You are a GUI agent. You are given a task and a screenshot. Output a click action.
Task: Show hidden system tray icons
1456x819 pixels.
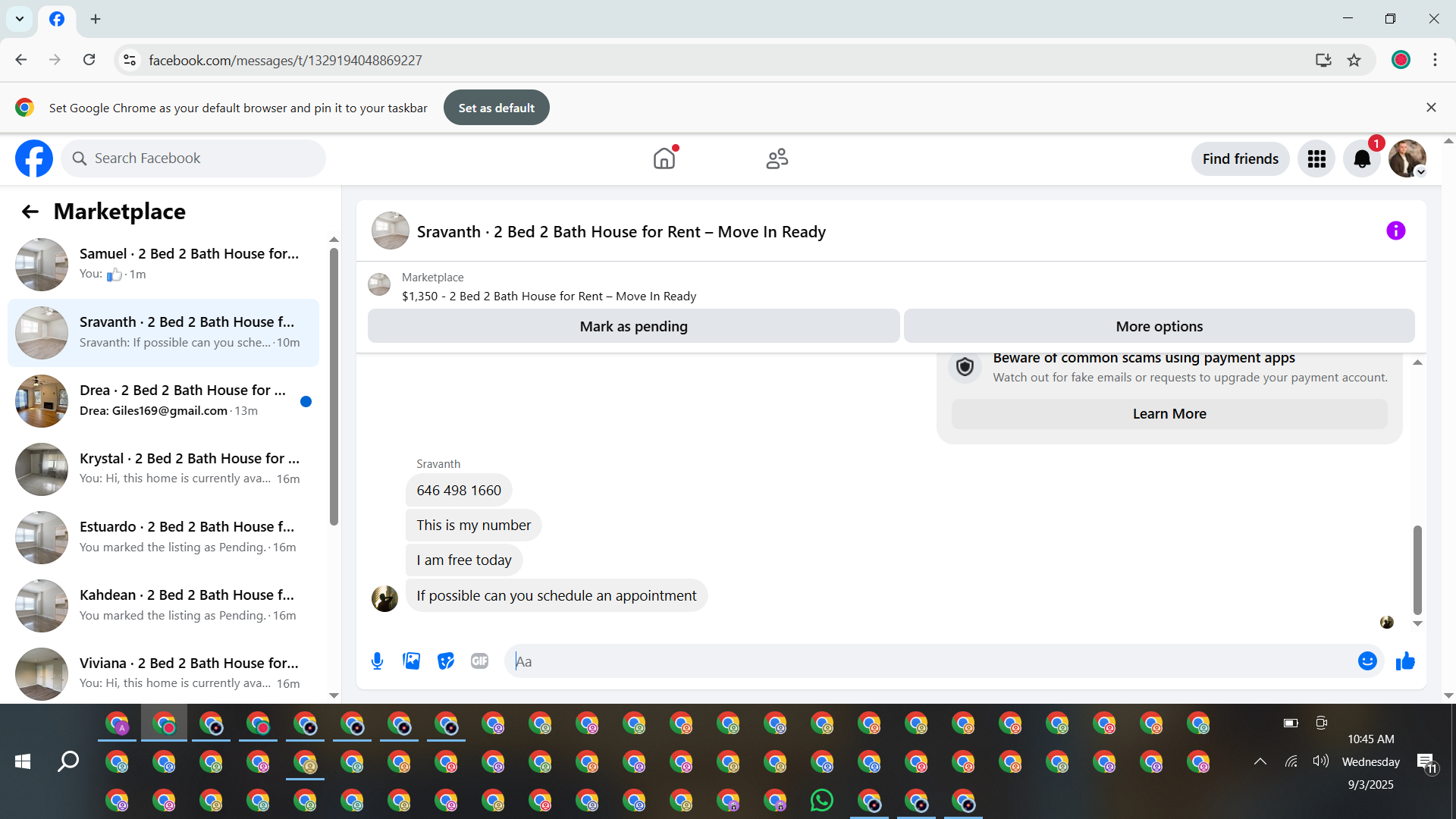[1260, 761]
